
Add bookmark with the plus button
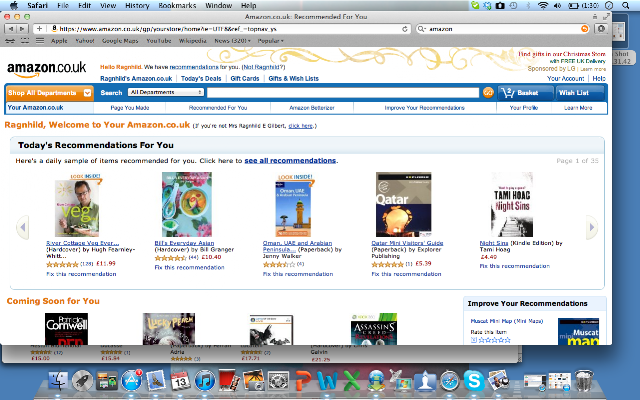pos(39,29)
